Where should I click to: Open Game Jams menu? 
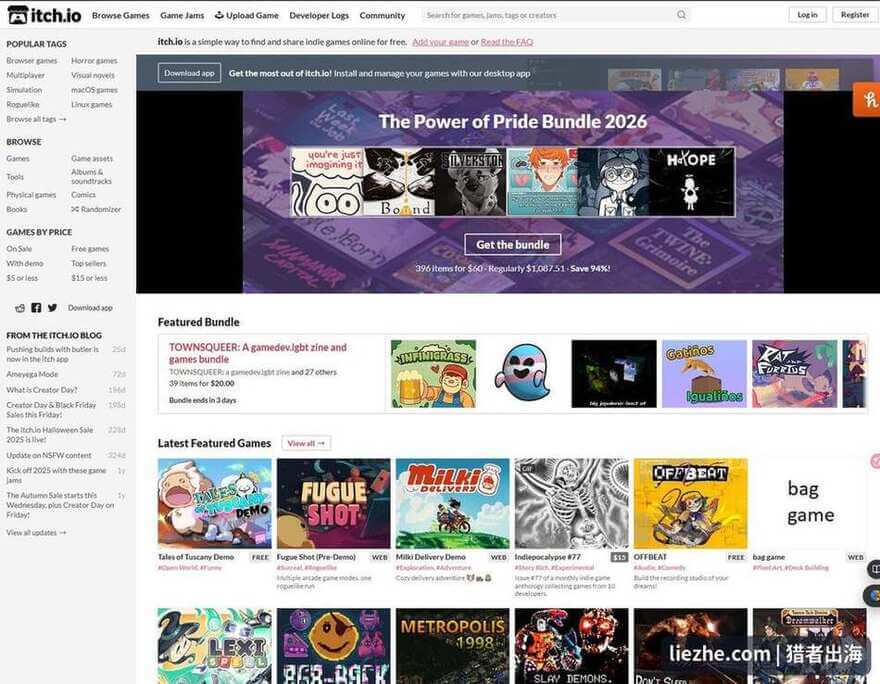[182, 15]
